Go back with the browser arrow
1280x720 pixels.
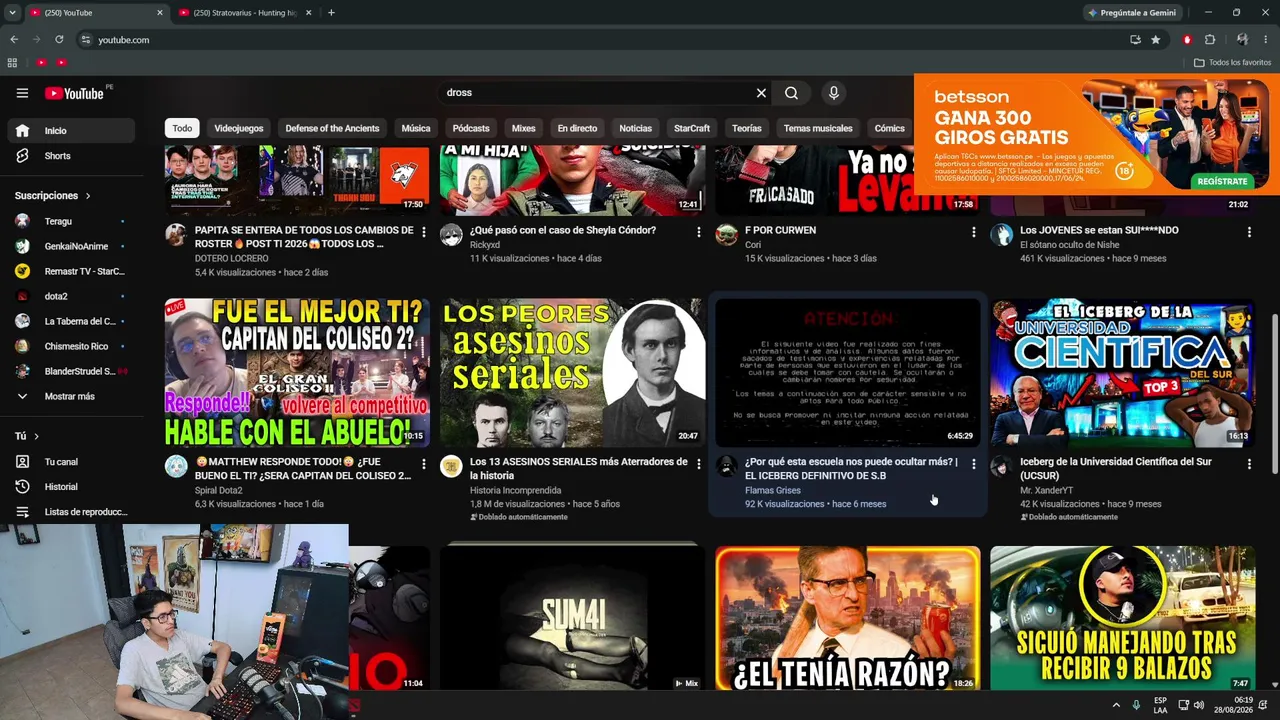click(14, 40)
